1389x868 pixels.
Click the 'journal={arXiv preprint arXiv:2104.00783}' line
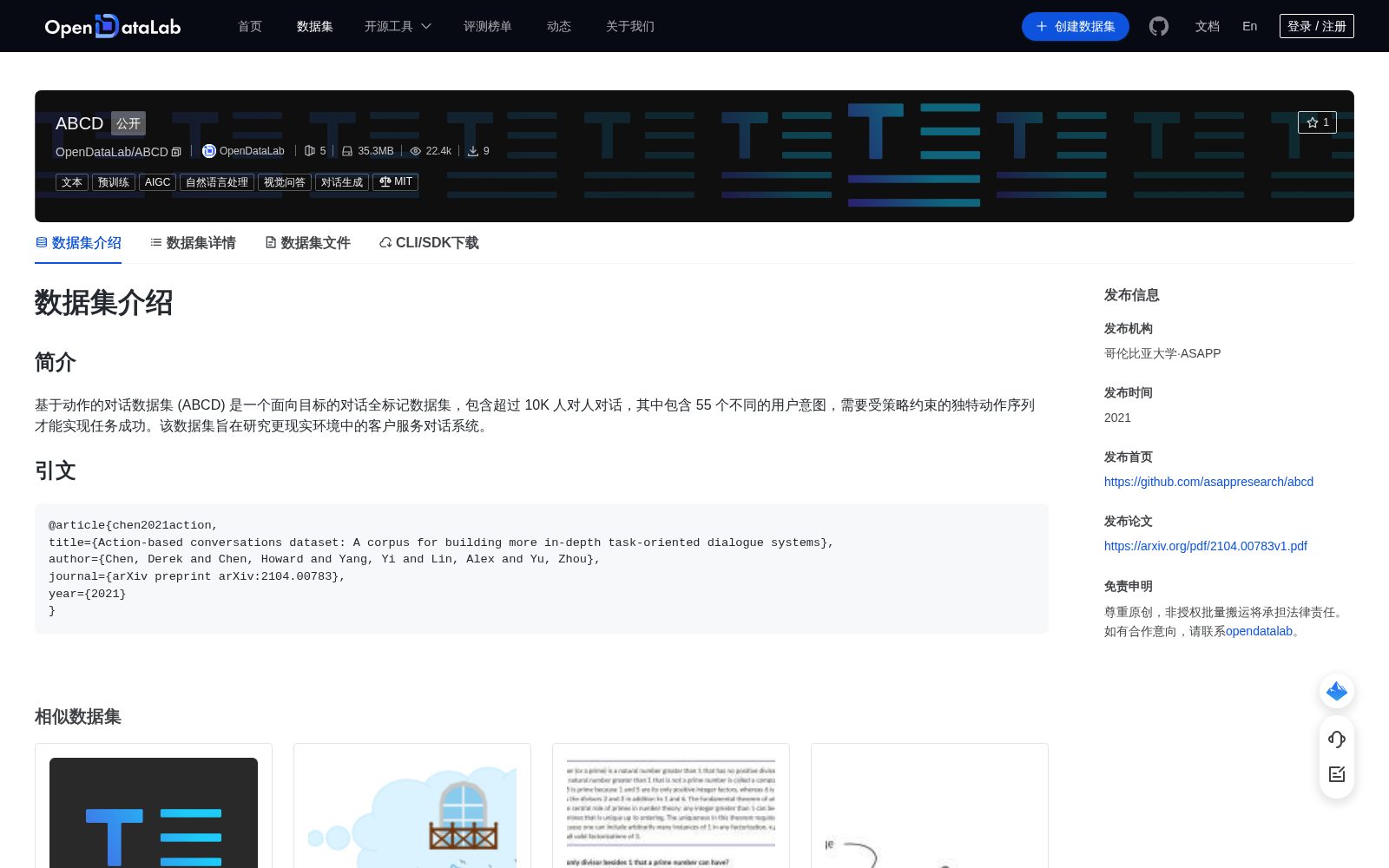[x=197, y=576]
